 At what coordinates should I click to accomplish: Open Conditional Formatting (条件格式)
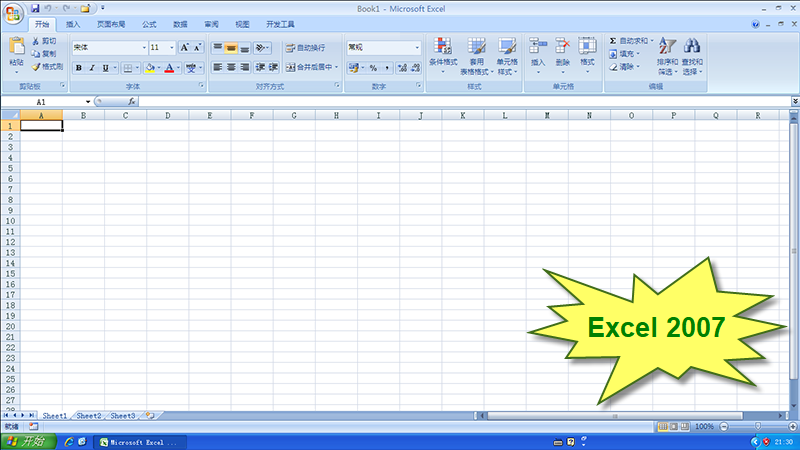pyautogui.click(x=443, y=56)
